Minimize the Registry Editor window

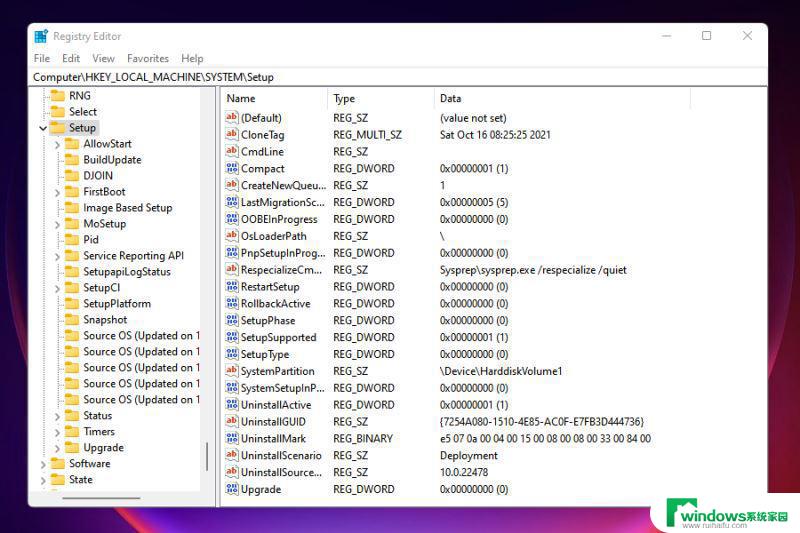[x=666, y=36]
